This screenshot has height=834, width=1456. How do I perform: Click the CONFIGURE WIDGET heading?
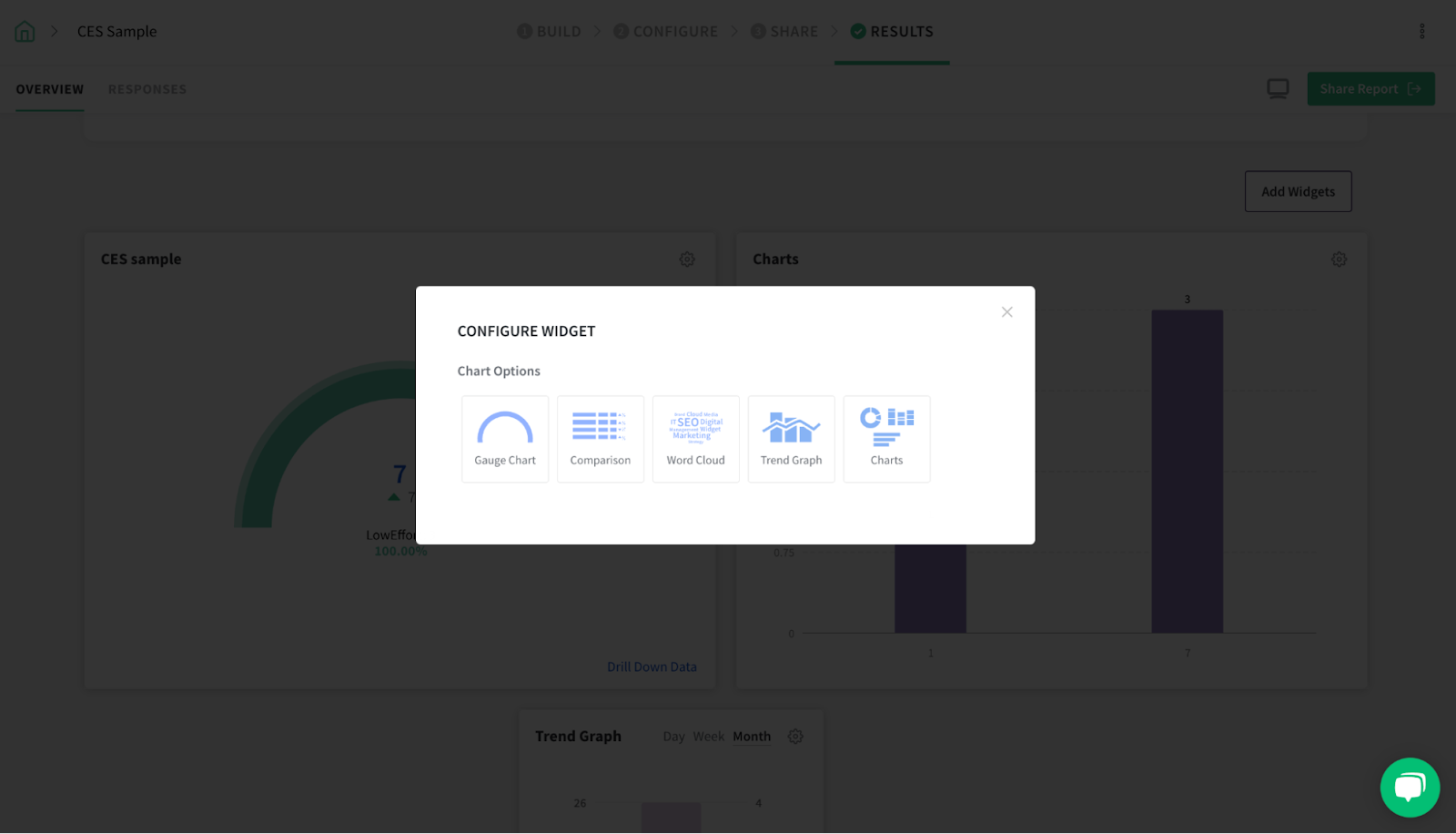(526, 331)
